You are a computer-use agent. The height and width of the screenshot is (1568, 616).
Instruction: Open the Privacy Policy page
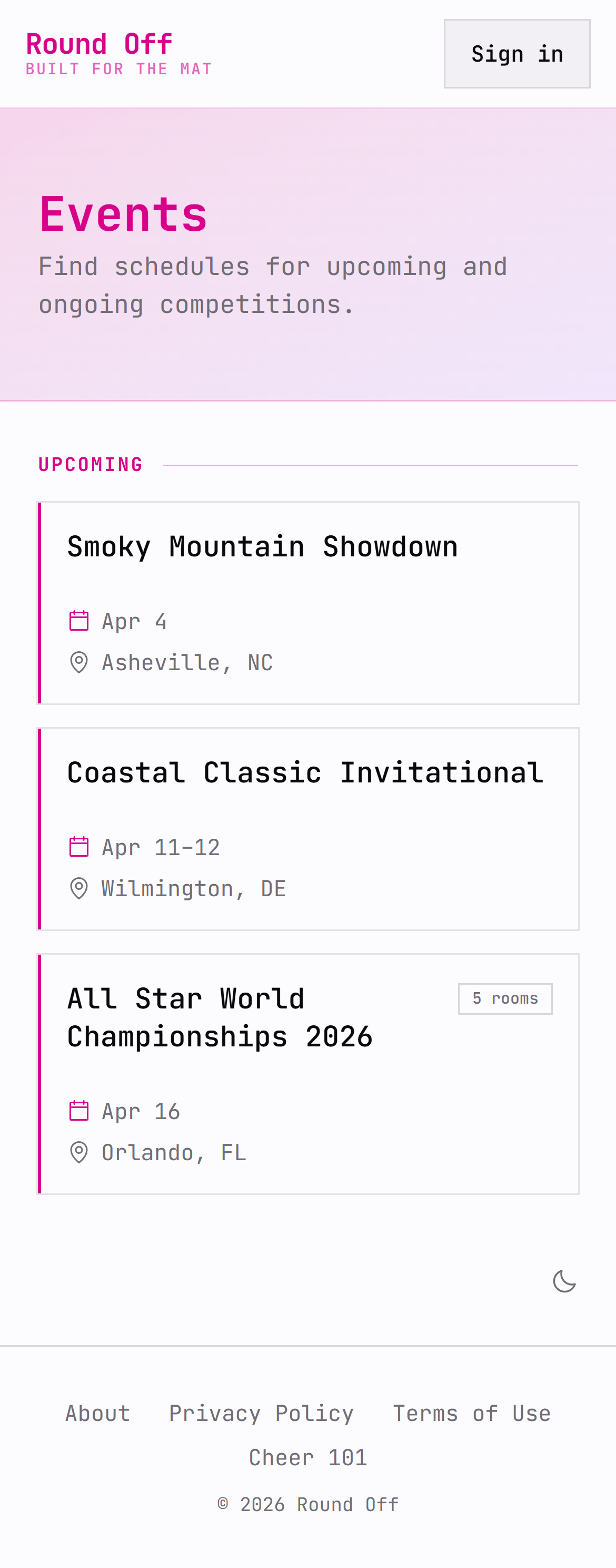click(262, 1414)
